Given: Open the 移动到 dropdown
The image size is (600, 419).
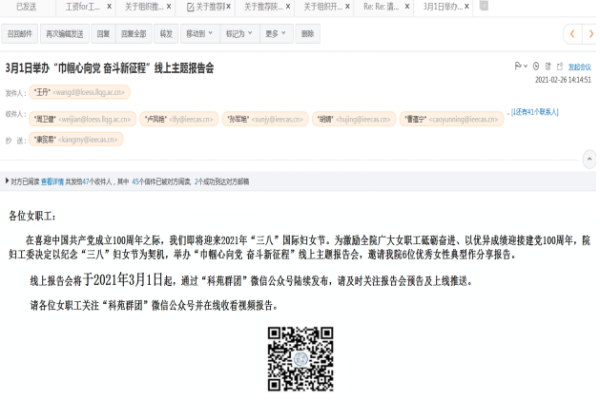Looking at the screenshot, I should coord(198,33).
